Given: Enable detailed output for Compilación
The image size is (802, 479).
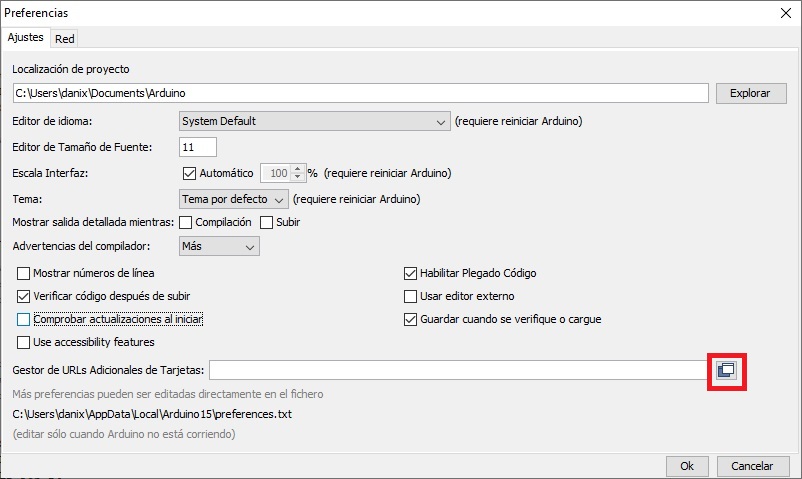Looking at the screenshot, I should 186,223.
